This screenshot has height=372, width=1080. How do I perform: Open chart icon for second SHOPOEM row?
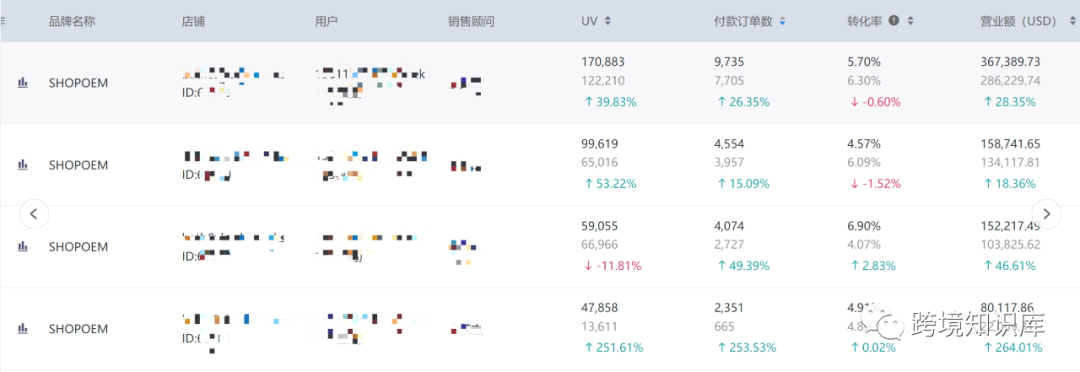23,165
